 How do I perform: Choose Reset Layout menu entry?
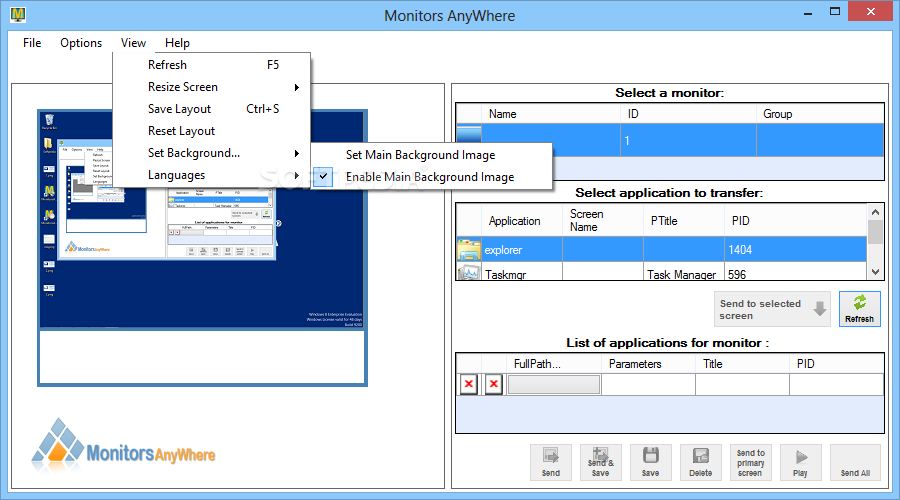point(212,131)
